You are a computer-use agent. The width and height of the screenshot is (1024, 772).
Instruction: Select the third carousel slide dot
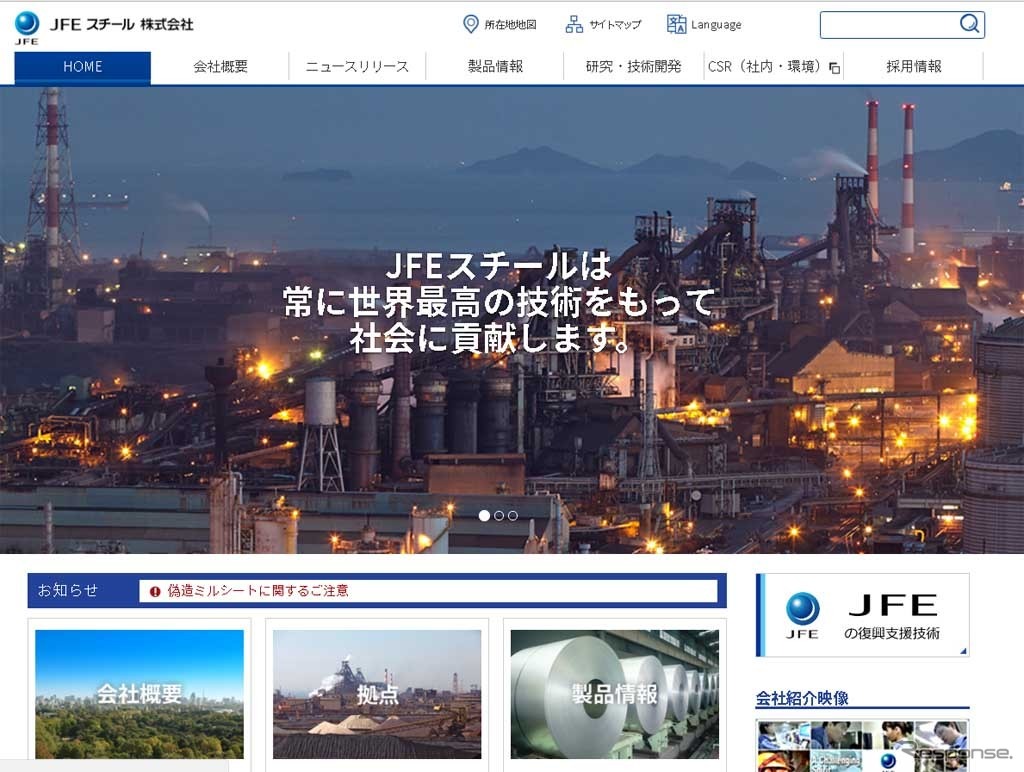click(x=513, y=515)
